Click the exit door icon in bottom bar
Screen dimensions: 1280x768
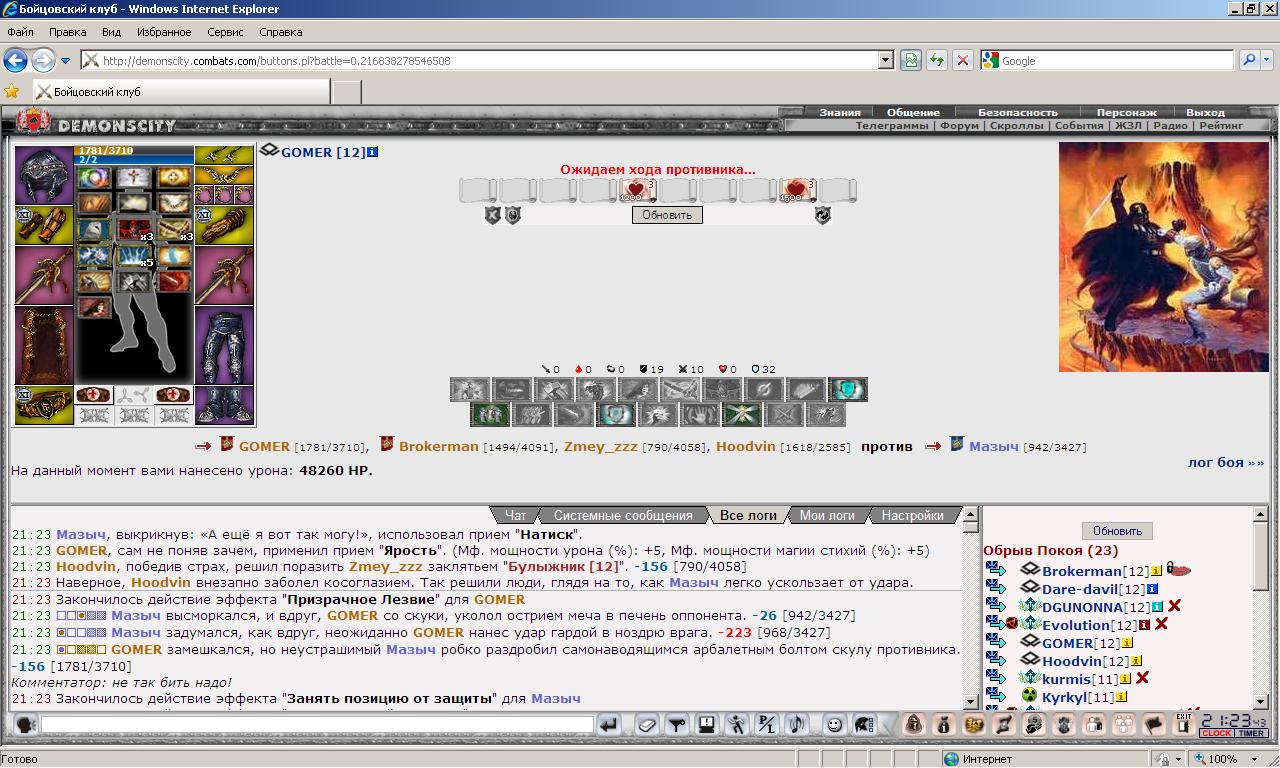(x=1183, y=724)
